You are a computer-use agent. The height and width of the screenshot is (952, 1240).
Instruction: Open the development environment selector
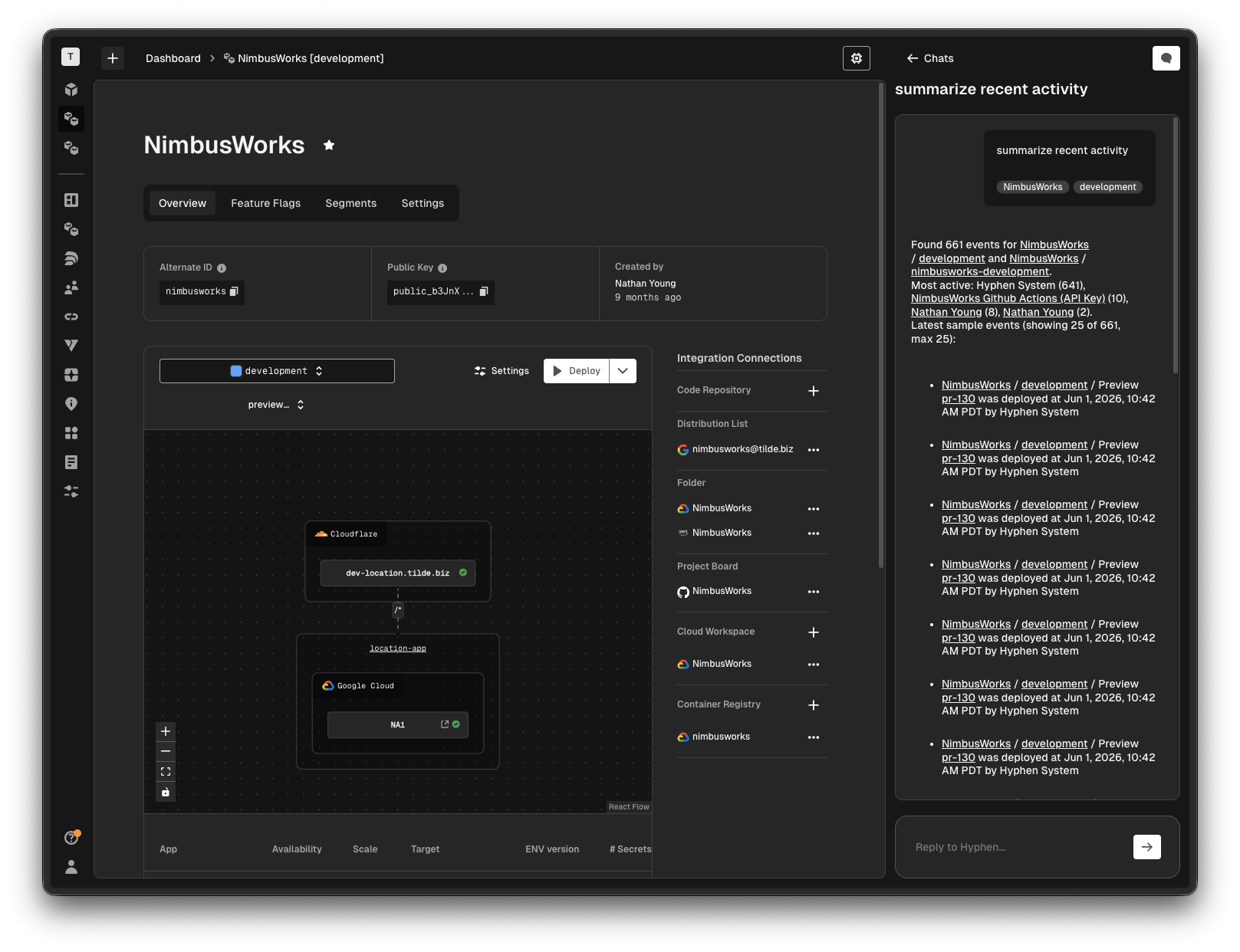(277, 371)
